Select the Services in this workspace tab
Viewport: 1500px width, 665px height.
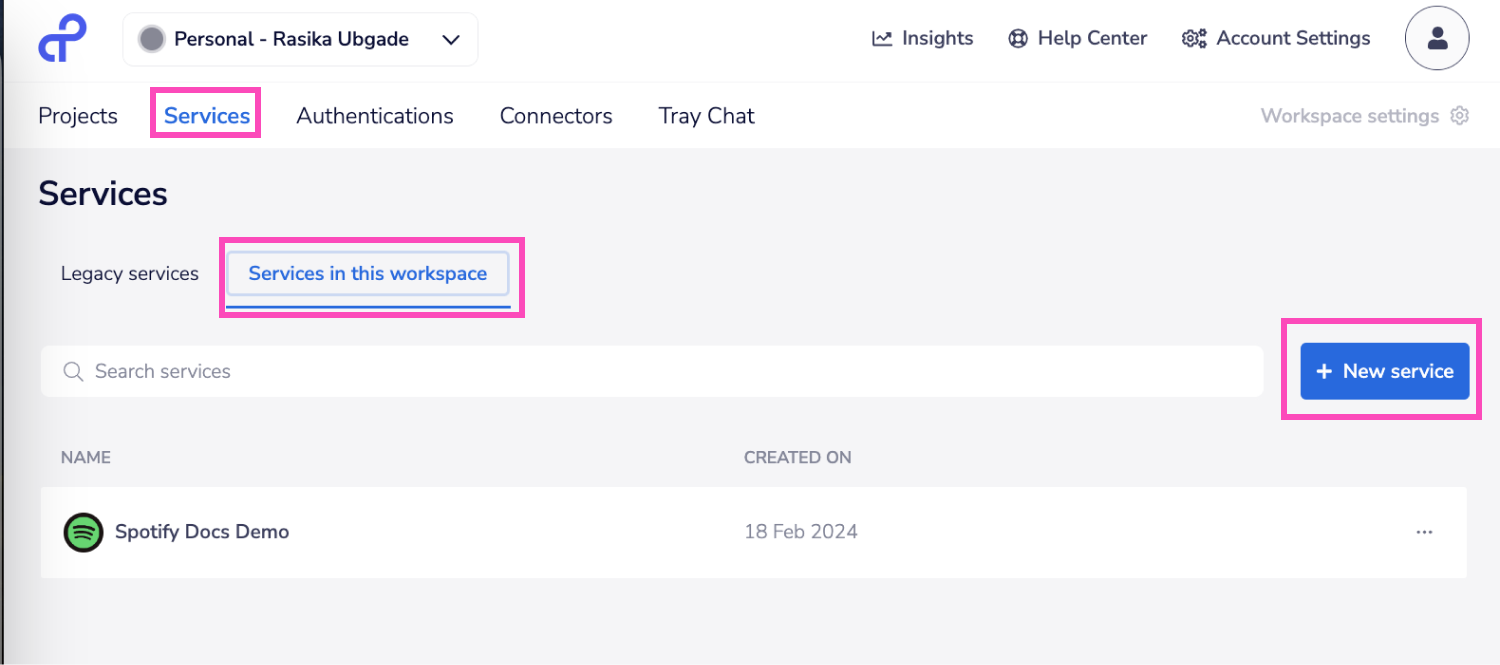click(368, 272)
